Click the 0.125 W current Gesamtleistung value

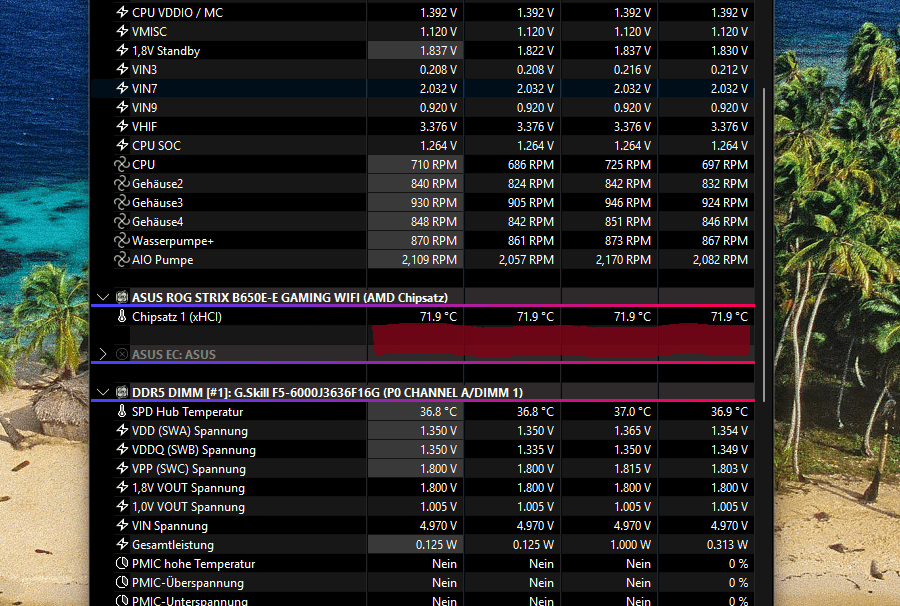[x=436, y=545]
